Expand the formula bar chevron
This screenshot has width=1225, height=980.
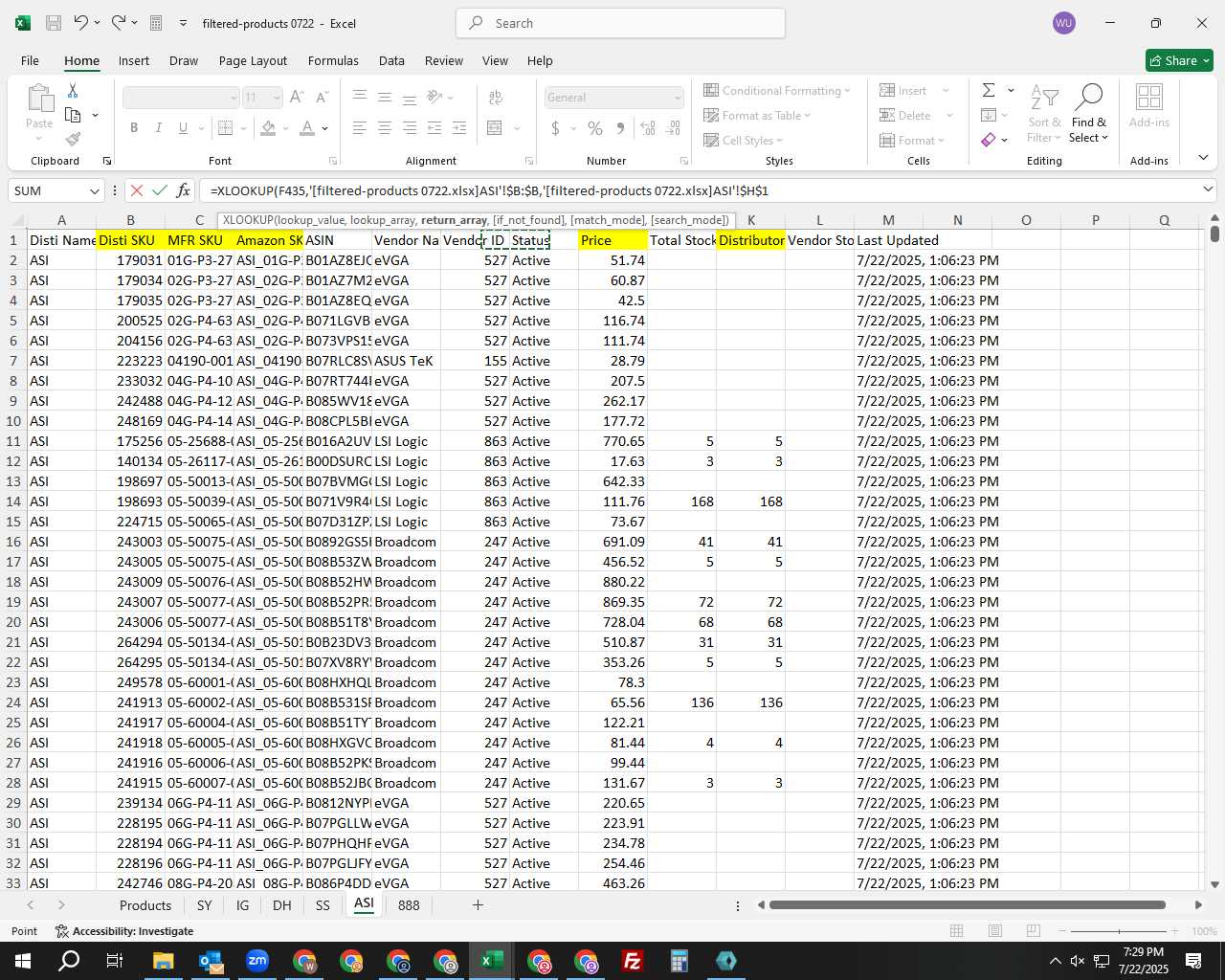tap(1207, 190)
